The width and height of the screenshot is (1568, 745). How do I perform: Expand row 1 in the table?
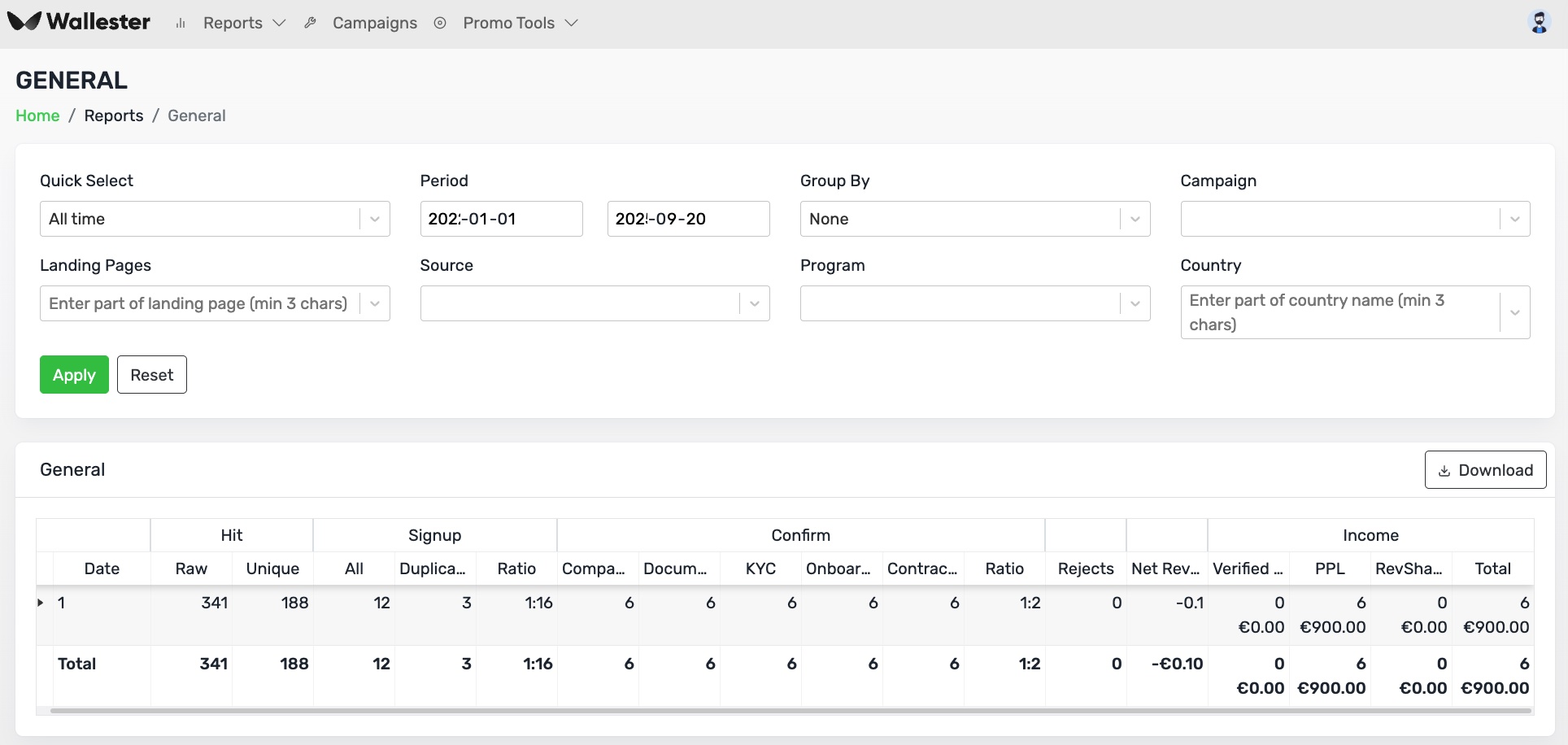(x=41, y=603)
